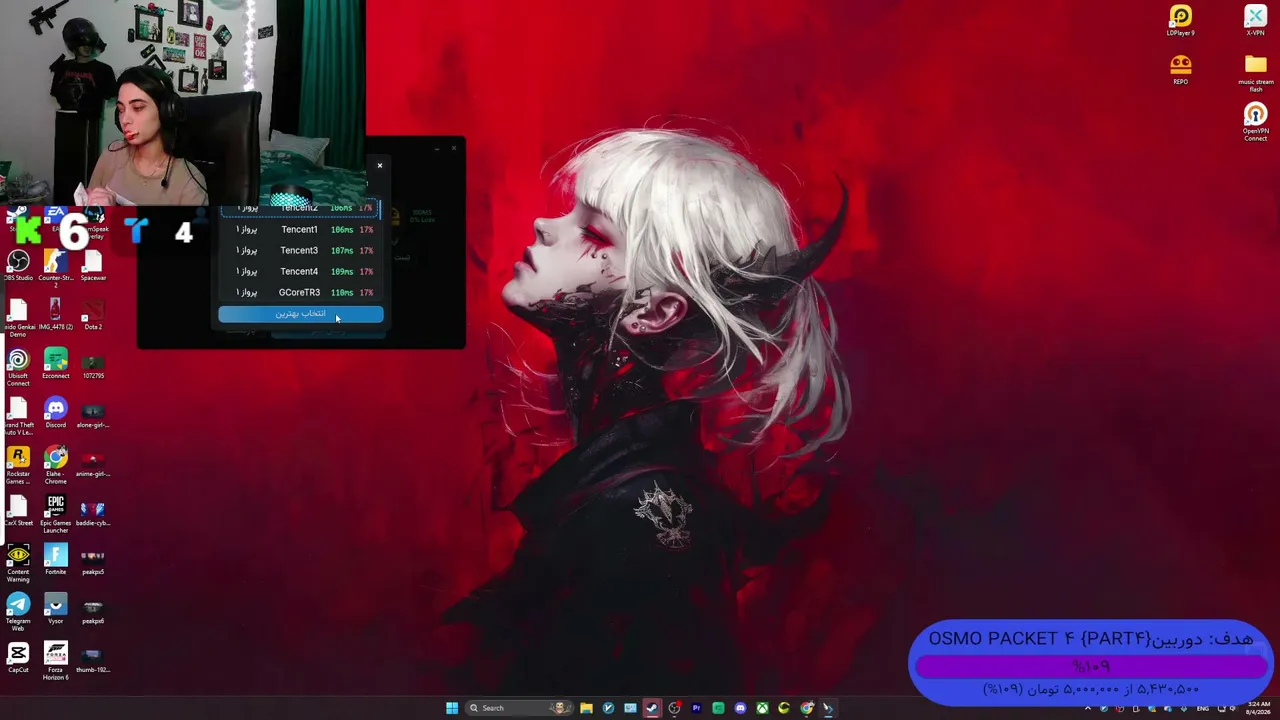This screenshot has width=1280, height=720.
Task: Switch to Steam in the taskbar
Action: pos(652,708)
